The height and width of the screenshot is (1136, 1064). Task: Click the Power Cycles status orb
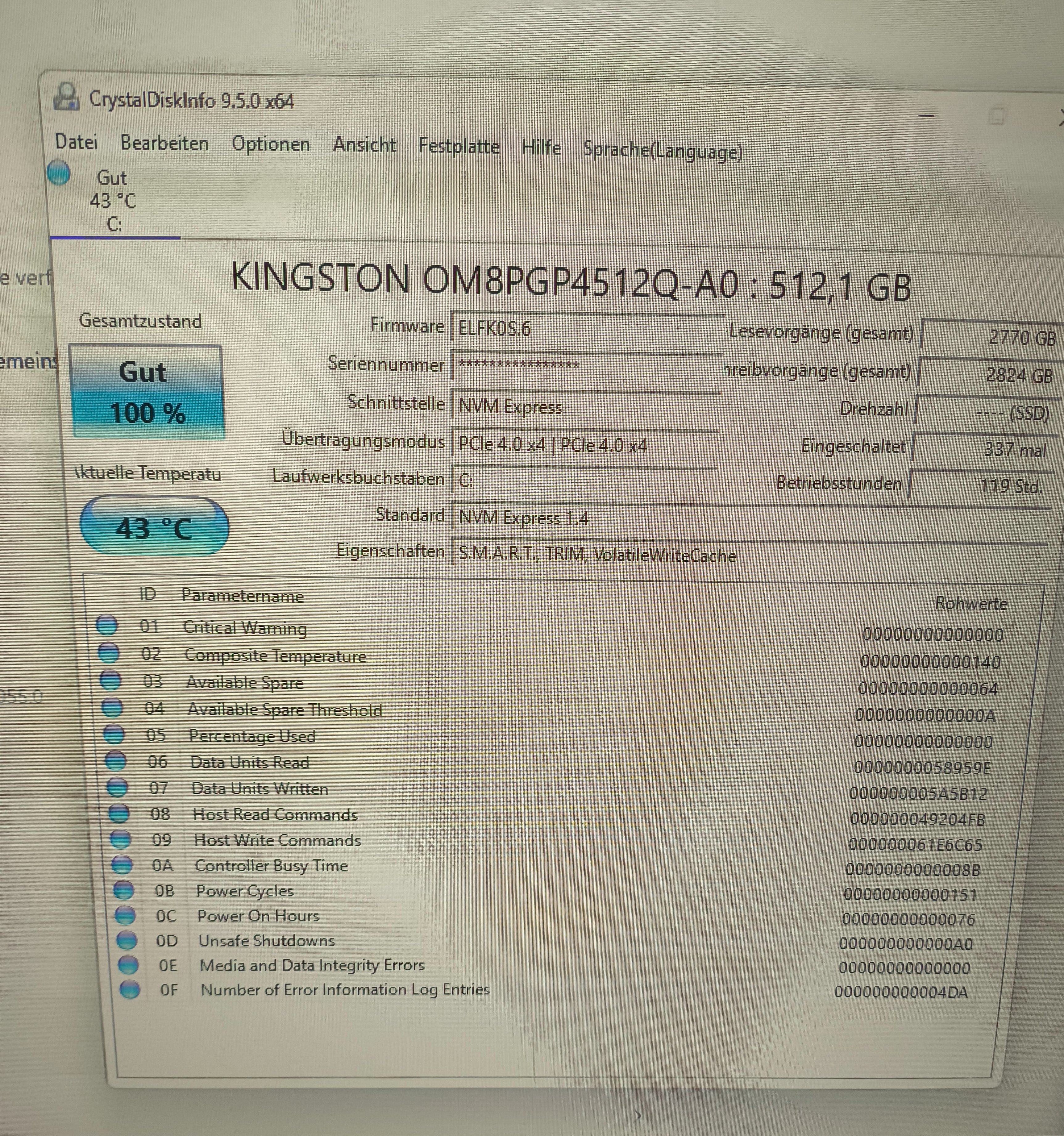tap(123, 890)
